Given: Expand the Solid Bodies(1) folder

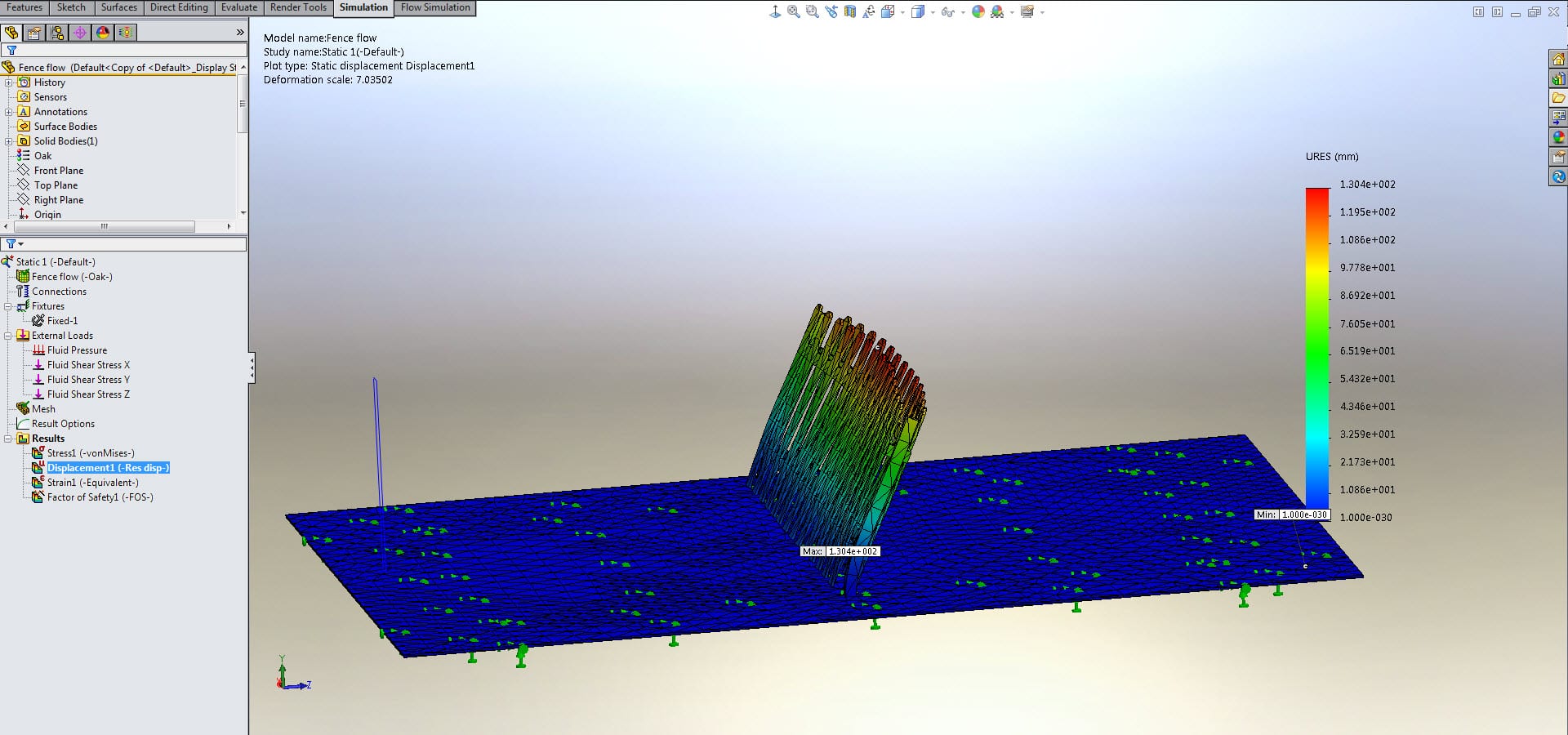Looking at the screenshot, I should (x=9, y=141).
